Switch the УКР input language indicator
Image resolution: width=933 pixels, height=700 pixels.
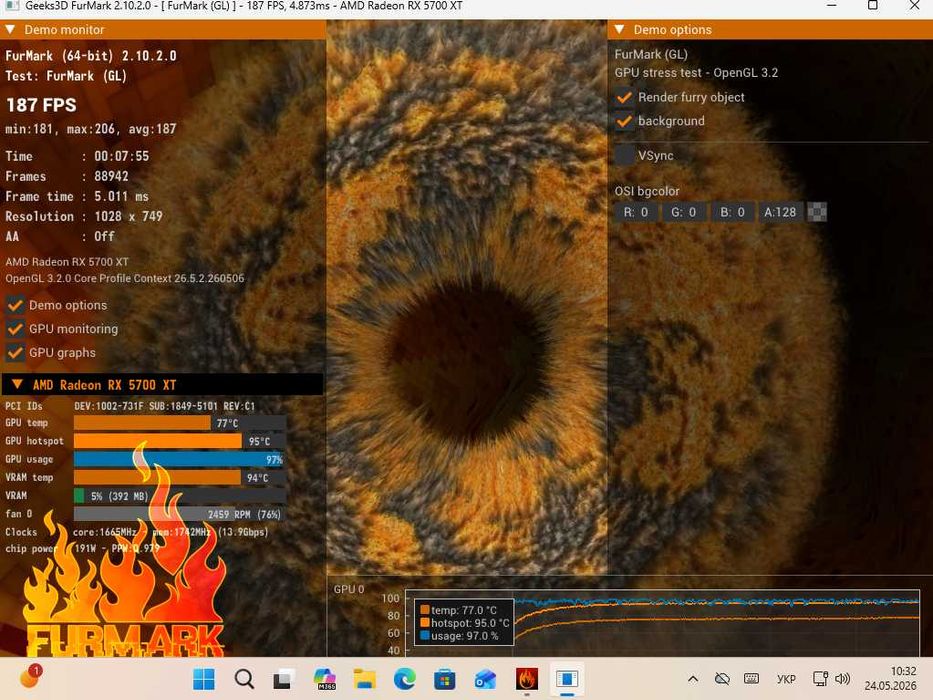(787, 679)
